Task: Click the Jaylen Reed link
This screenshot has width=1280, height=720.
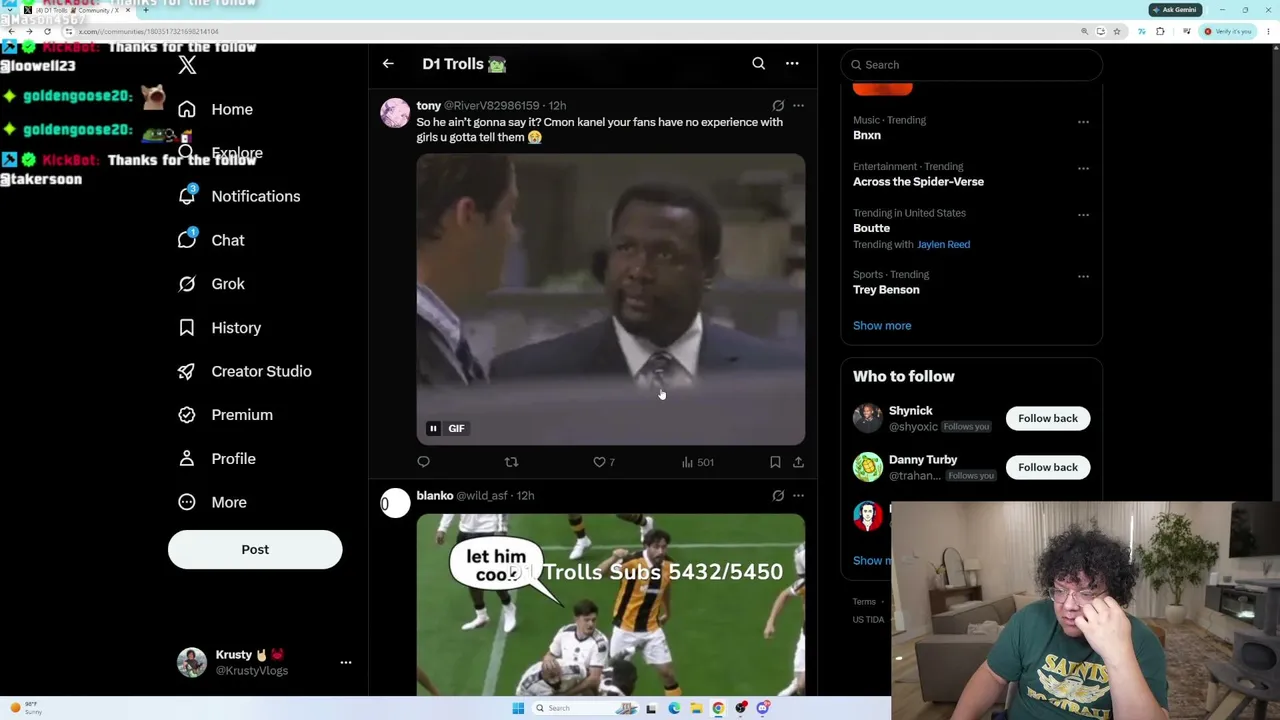Action: 943,244
